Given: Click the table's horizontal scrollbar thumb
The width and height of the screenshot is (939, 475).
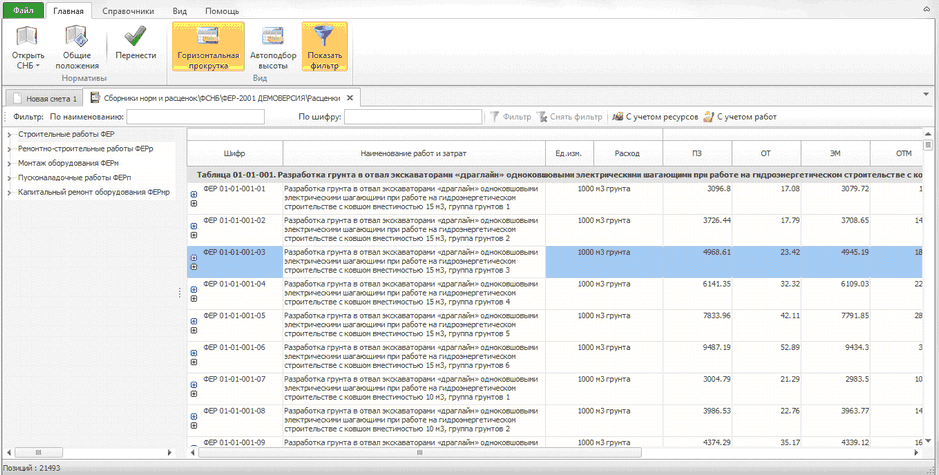Looking at the screenshot, I should (x=419, y=453).
